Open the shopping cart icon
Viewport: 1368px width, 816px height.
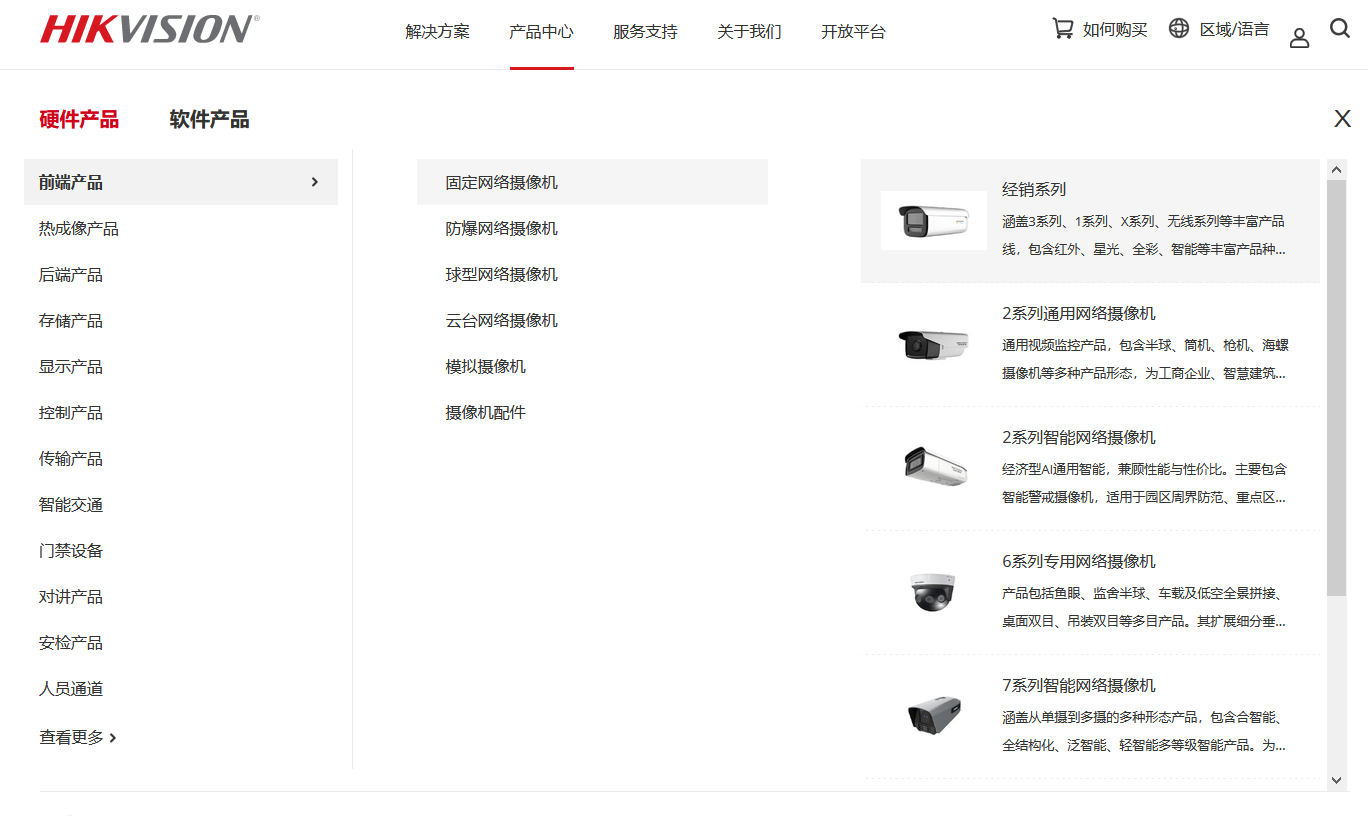tap(1062, 28)
